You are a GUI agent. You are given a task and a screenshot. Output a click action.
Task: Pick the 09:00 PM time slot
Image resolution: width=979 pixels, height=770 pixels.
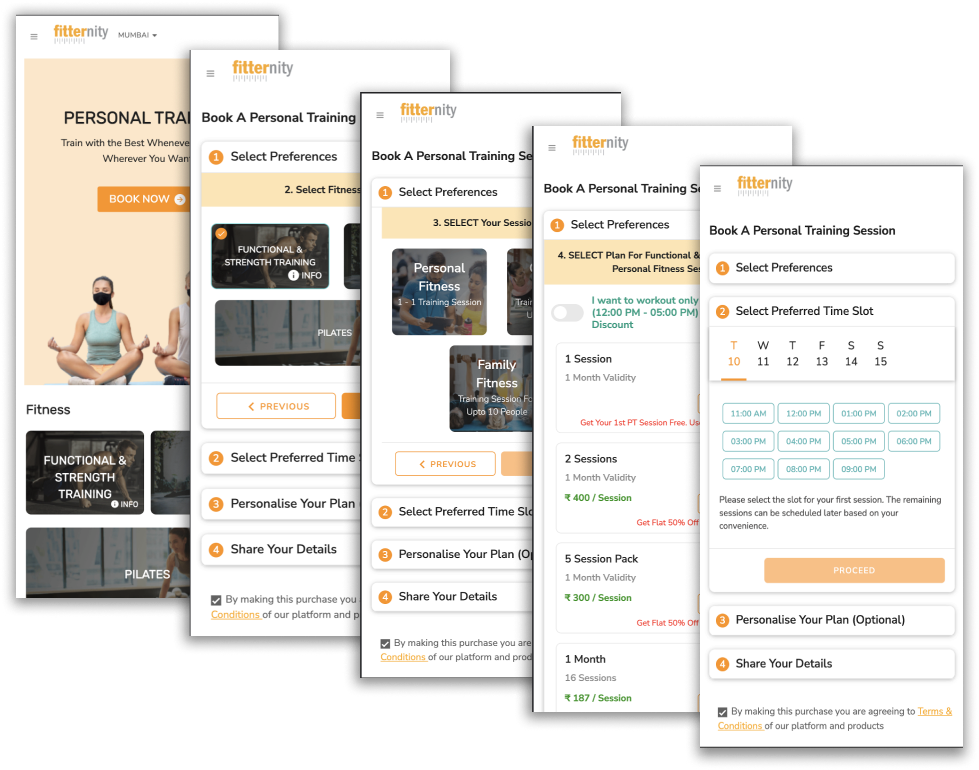pyautogui.click(x=858, y=469)
